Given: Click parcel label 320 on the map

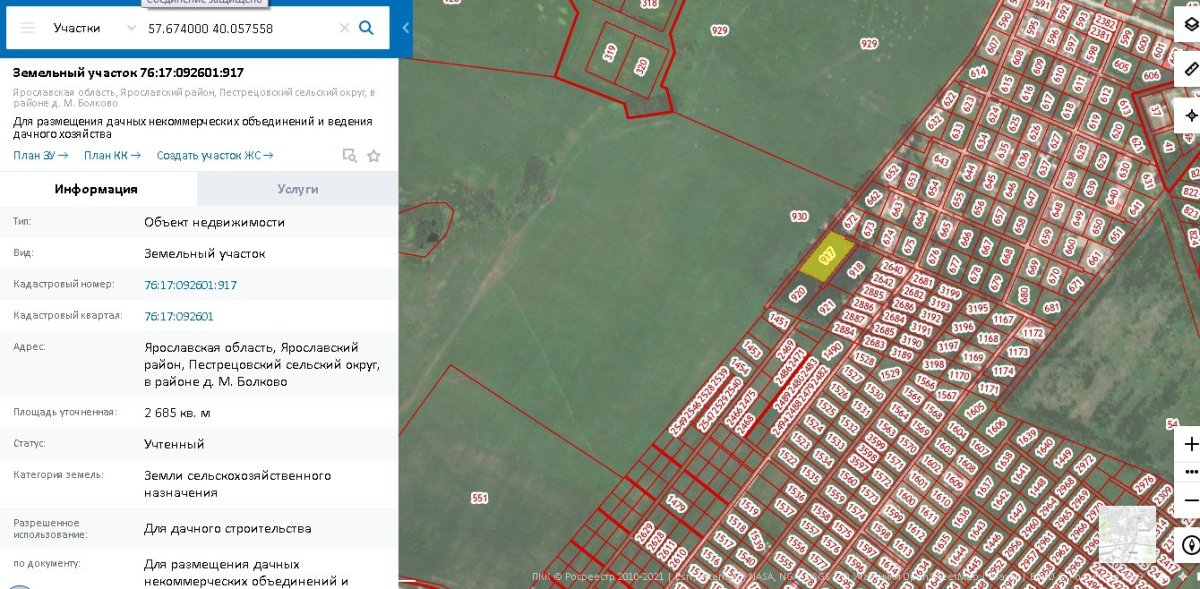Looking at the screenshot, I should pos(642,66).
